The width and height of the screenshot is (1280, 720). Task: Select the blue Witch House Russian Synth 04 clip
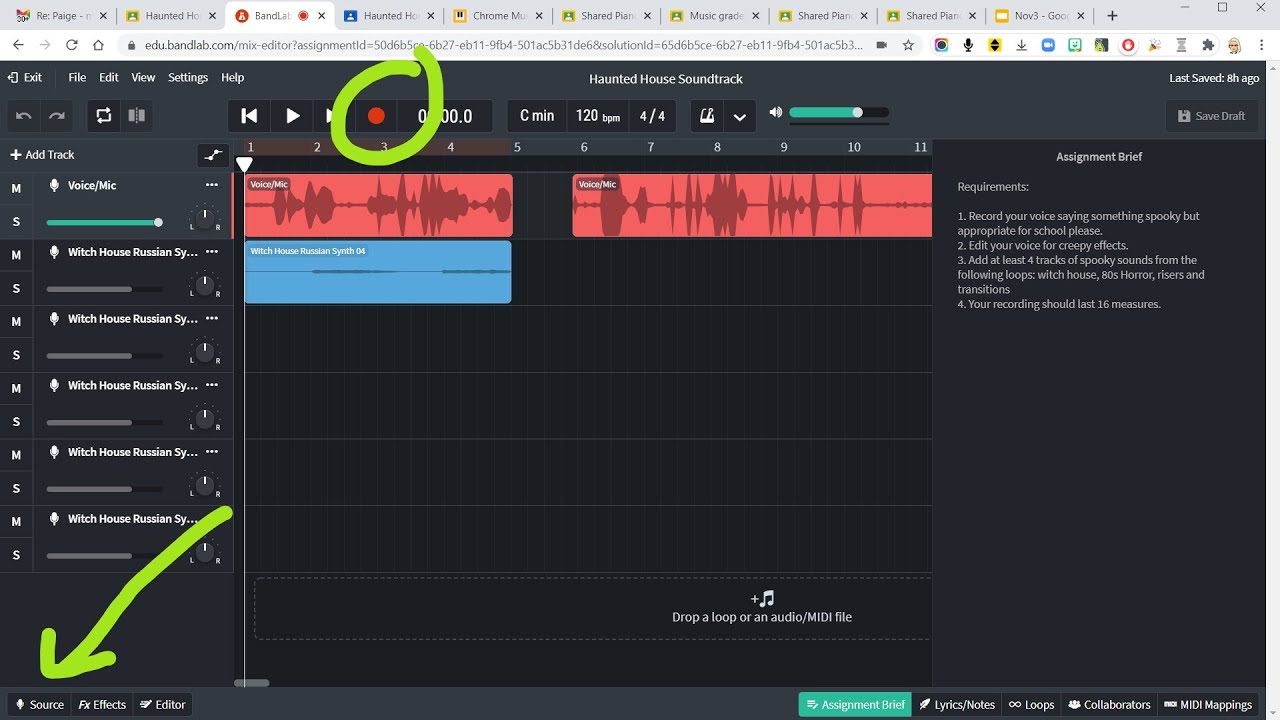click(378, 272)
